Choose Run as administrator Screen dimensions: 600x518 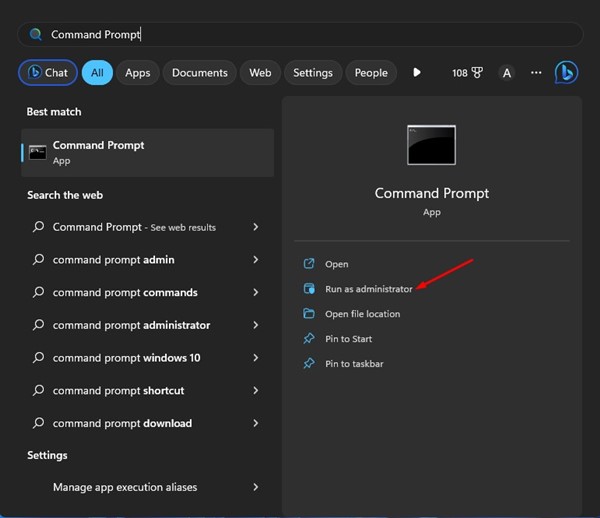point(368,289)
